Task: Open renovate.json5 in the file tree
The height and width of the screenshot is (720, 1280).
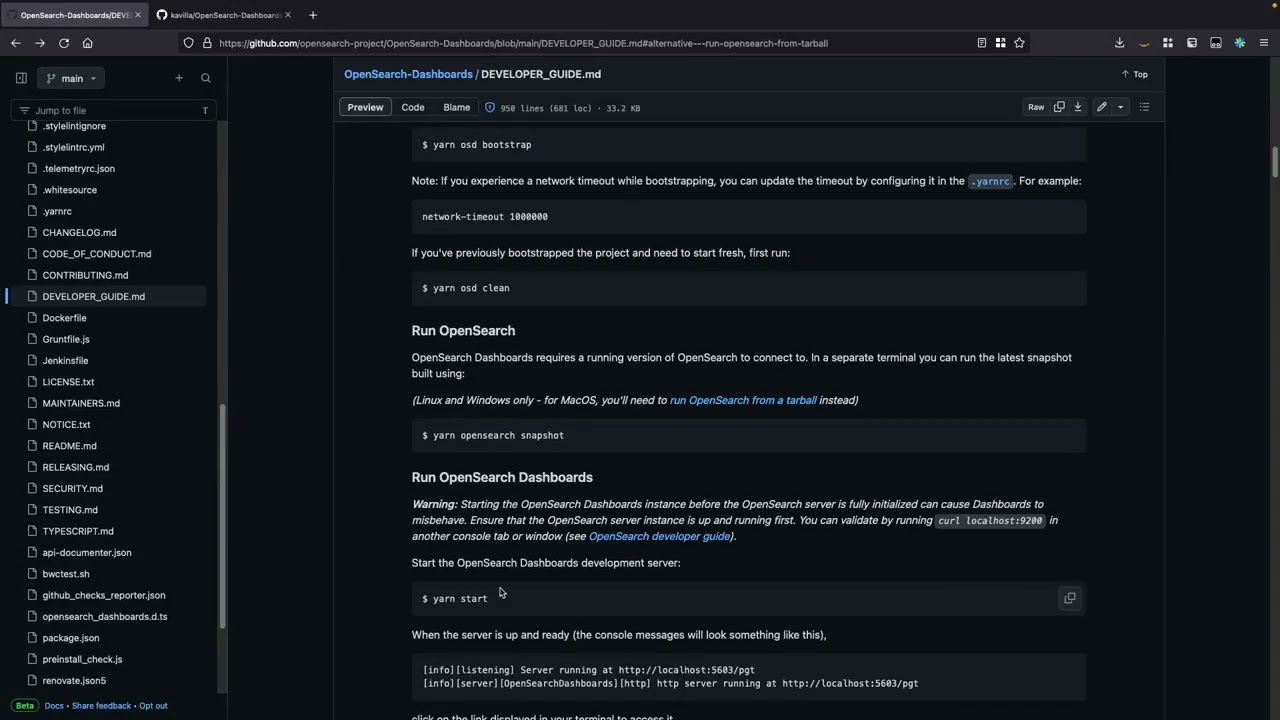Action: (74, 681)
